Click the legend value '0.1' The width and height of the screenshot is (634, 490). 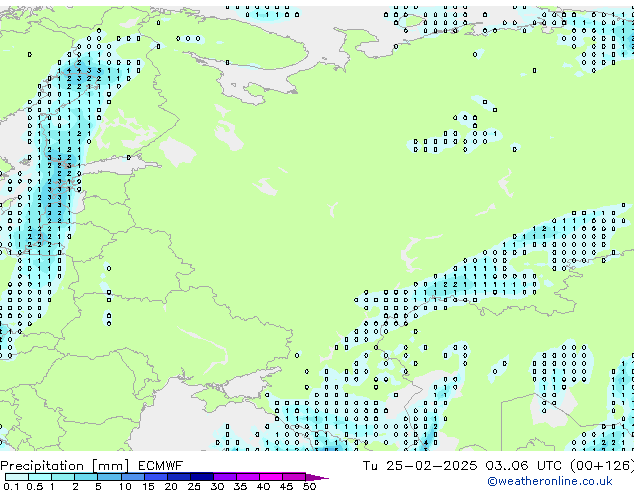[x=11, y=486]
